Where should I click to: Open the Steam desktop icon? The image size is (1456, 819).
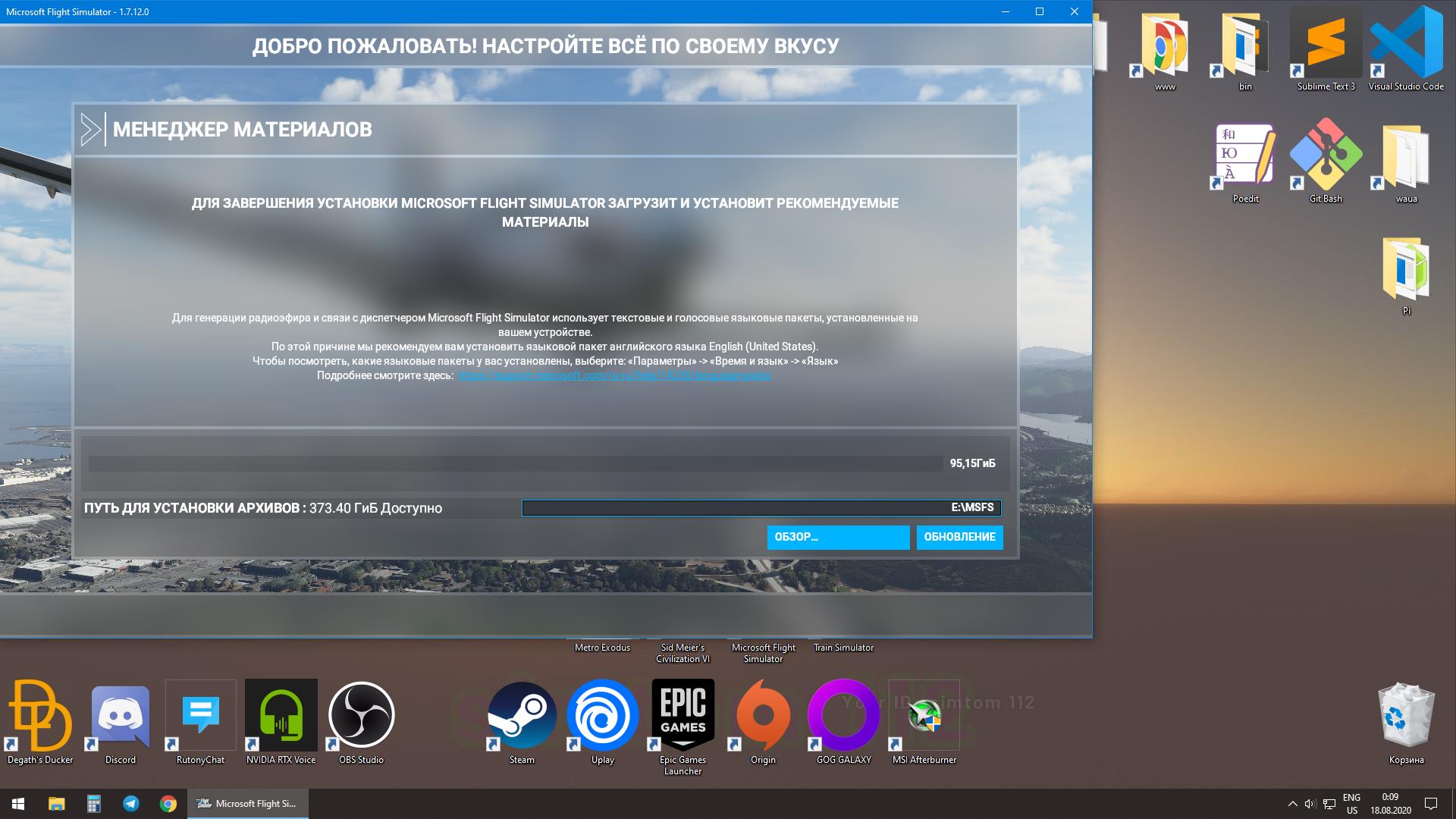(x=522, y=722)
